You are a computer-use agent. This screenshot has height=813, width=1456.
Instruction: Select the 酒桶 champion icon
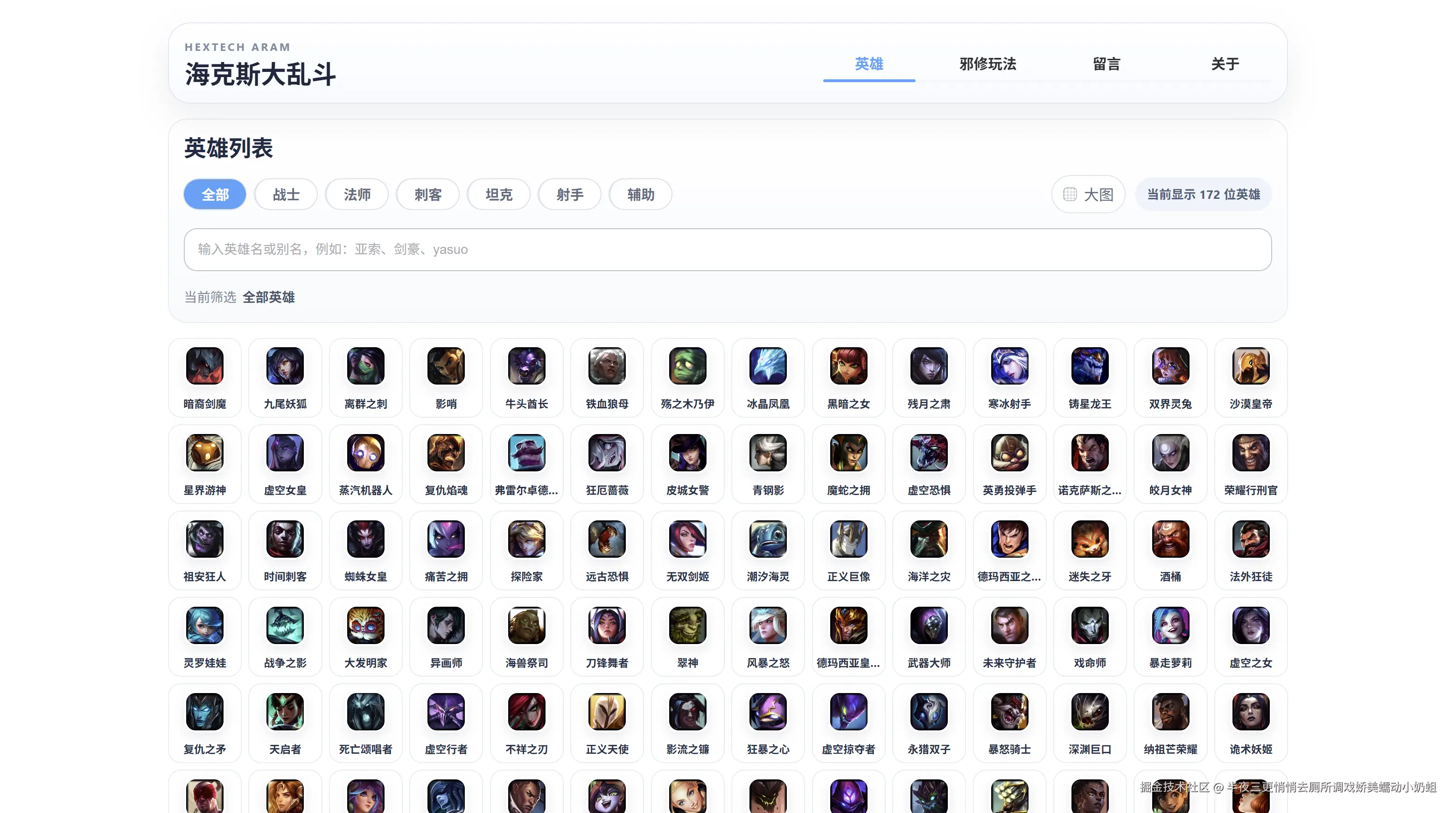(1169, 539)
